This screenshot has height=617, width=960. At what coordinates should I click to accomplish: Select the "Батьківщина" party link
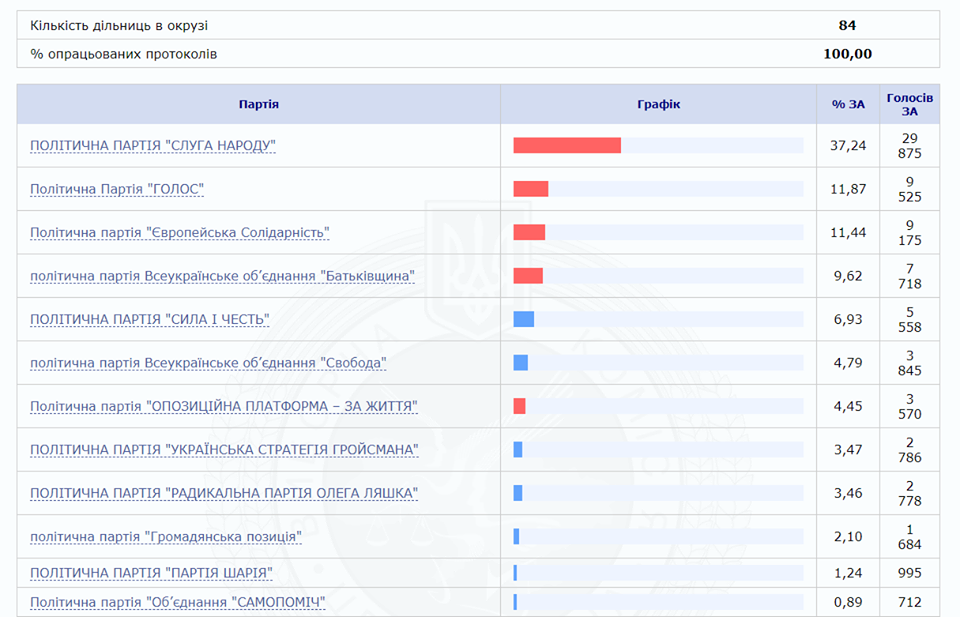click(222, 276)
